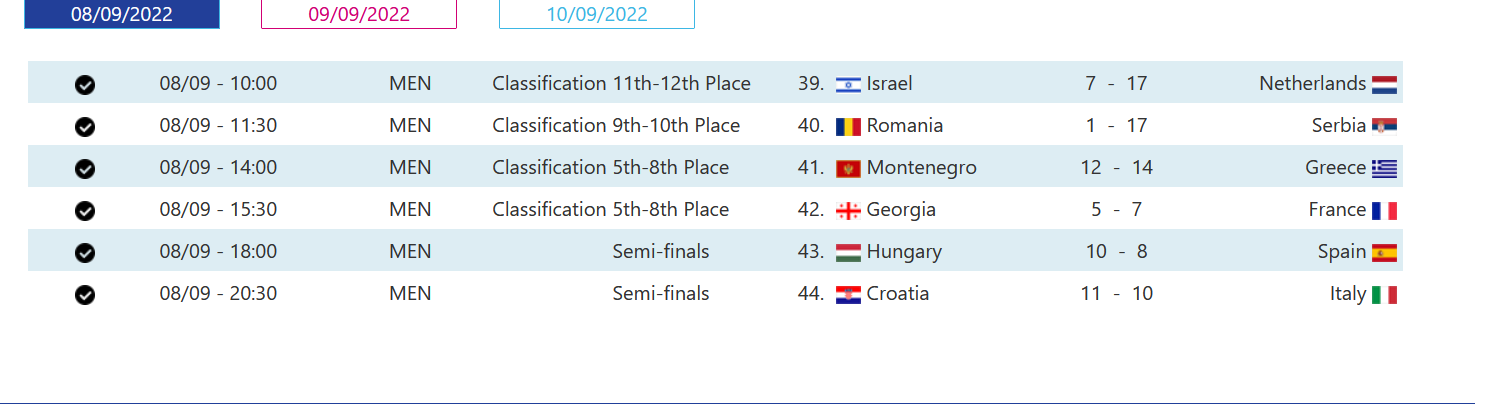Click the Spain flag icon

coord(1384,252)
